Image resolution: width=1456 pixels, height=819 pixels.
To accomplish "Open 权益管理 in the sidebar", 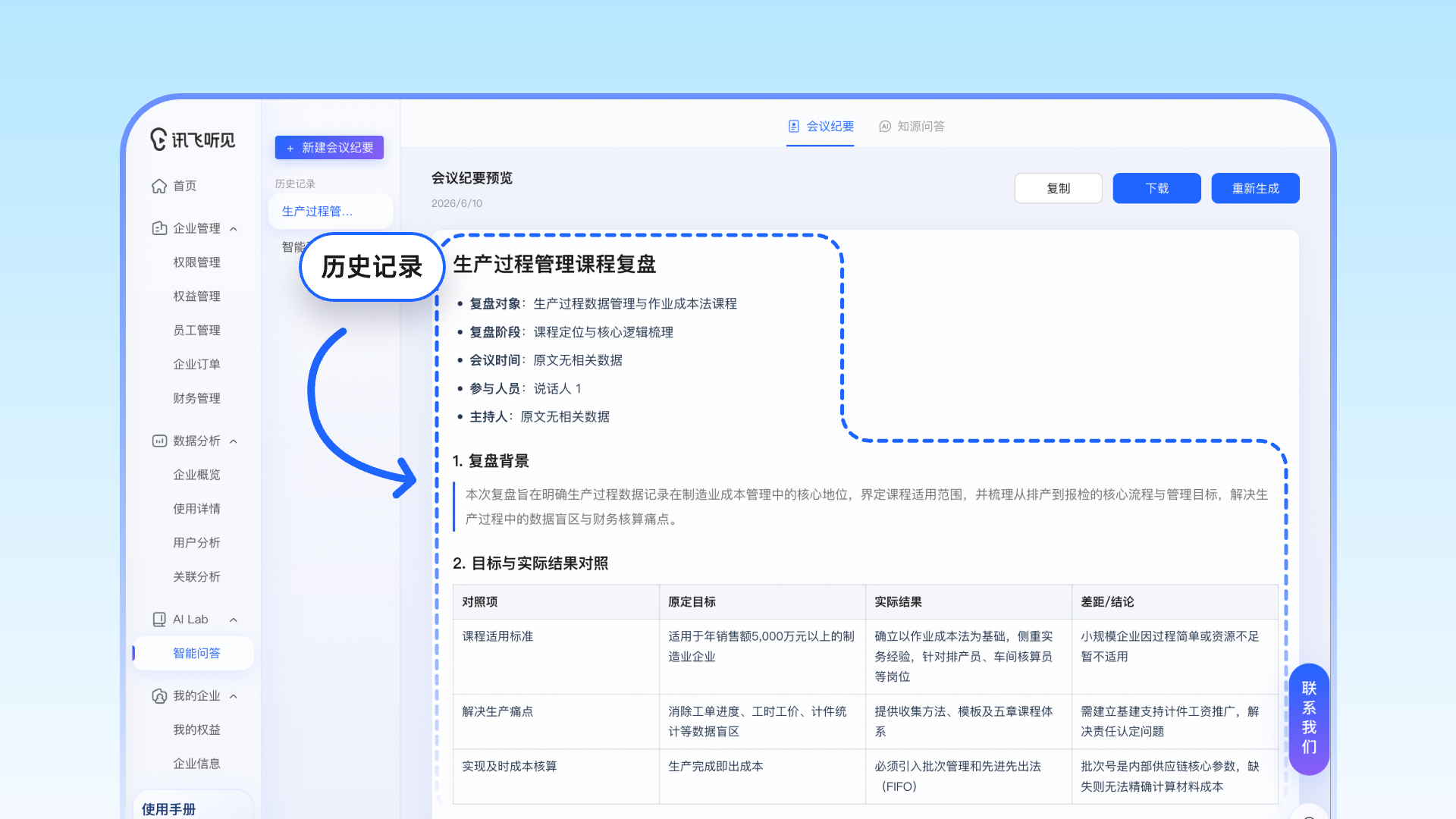I will pos(196,297).
